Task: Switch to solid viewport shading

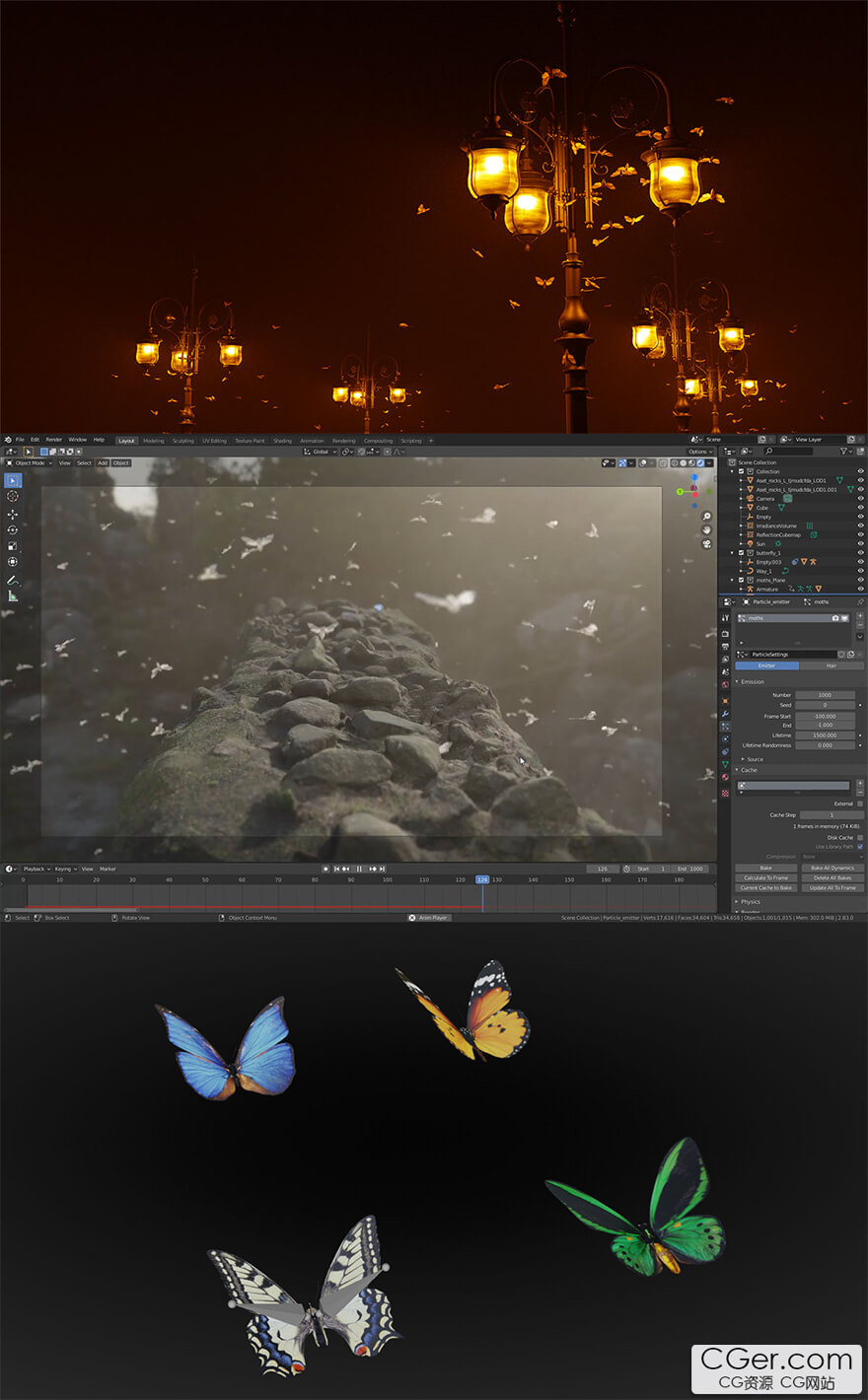Action: 684,462
